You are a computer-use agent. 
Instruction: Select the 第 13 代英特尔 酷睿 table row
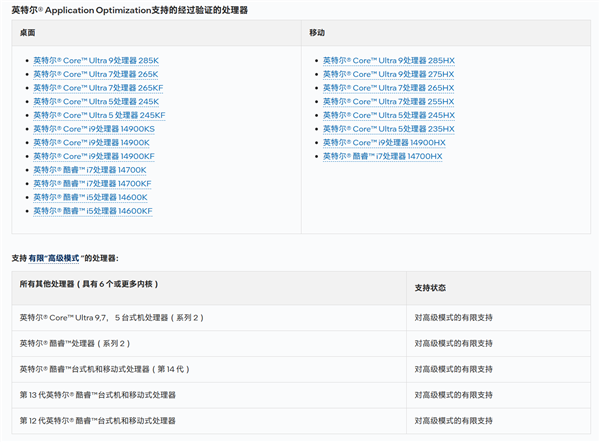(301, 395)
